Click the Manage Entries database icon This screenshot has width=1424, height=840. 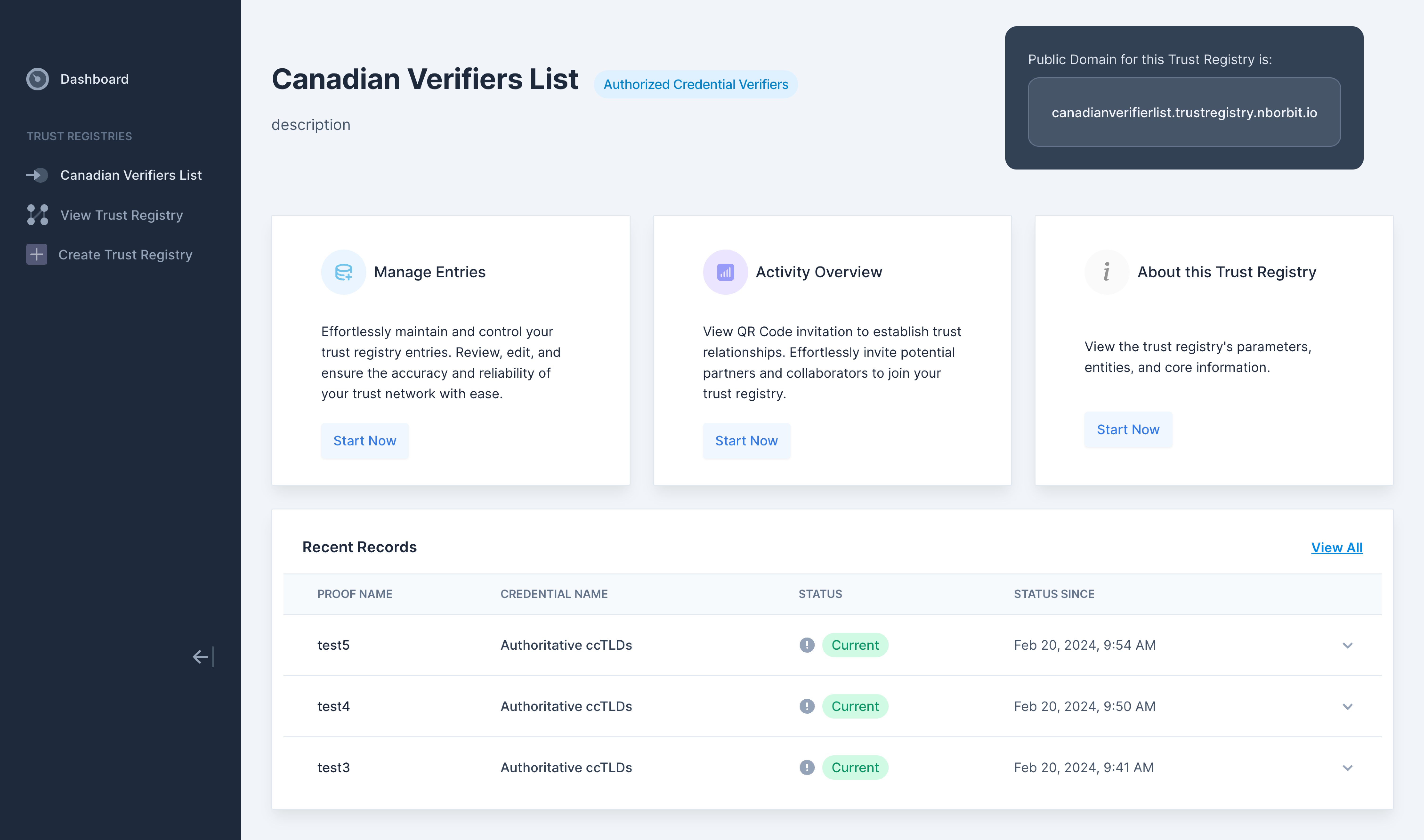[x=344, y=272]
